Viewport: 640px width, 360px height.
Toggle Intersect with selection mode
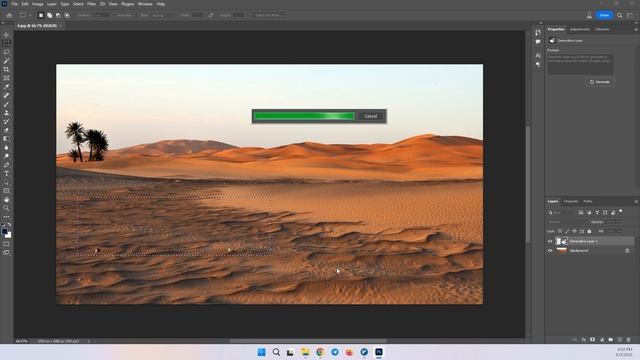coord(67,15)
